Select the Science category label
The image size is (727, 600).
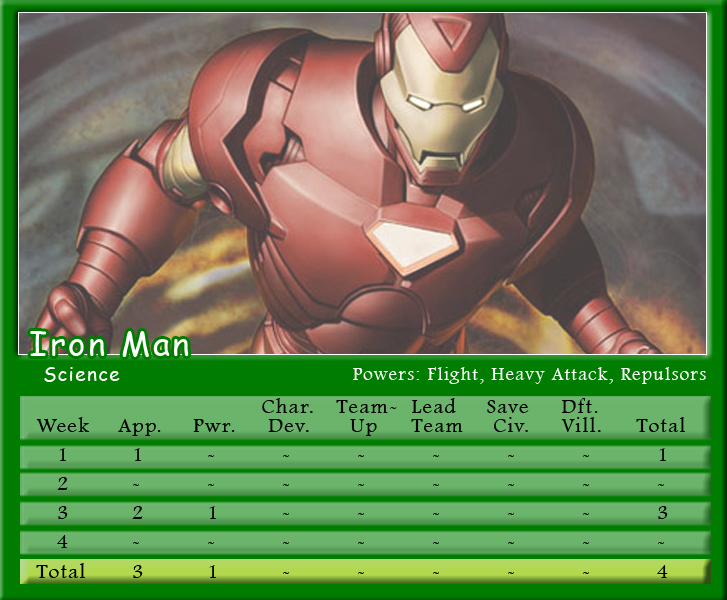coord(81,375)
